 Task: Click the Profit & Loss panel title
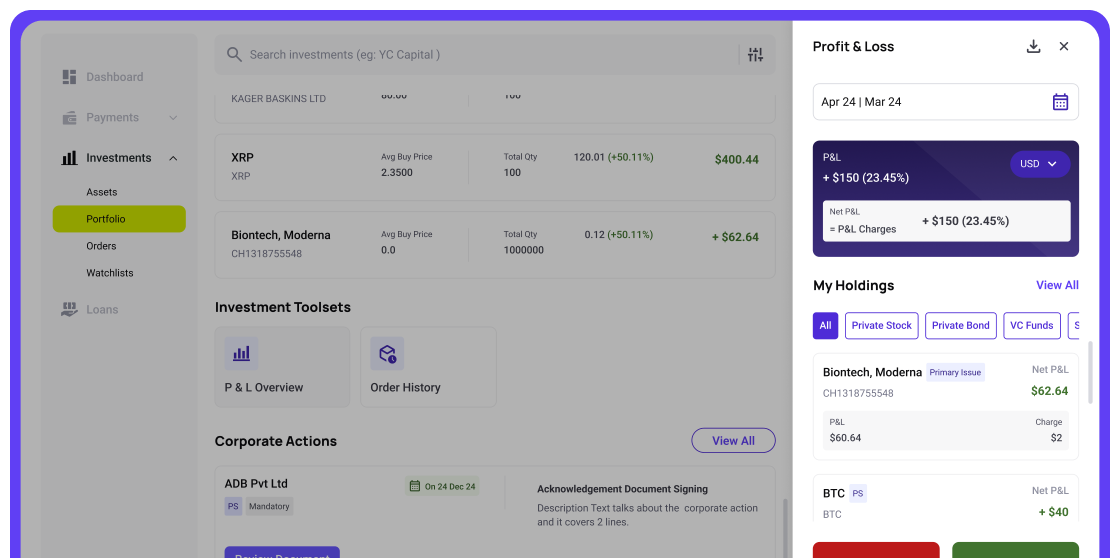(854, 46)
